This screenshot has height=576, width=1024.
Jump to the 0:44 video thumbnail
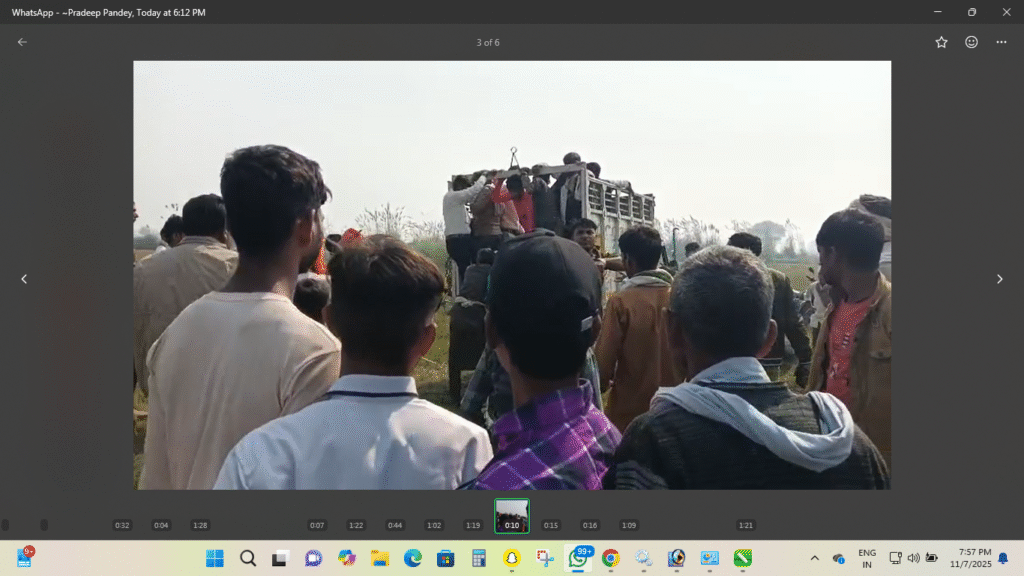coord(395,524)
